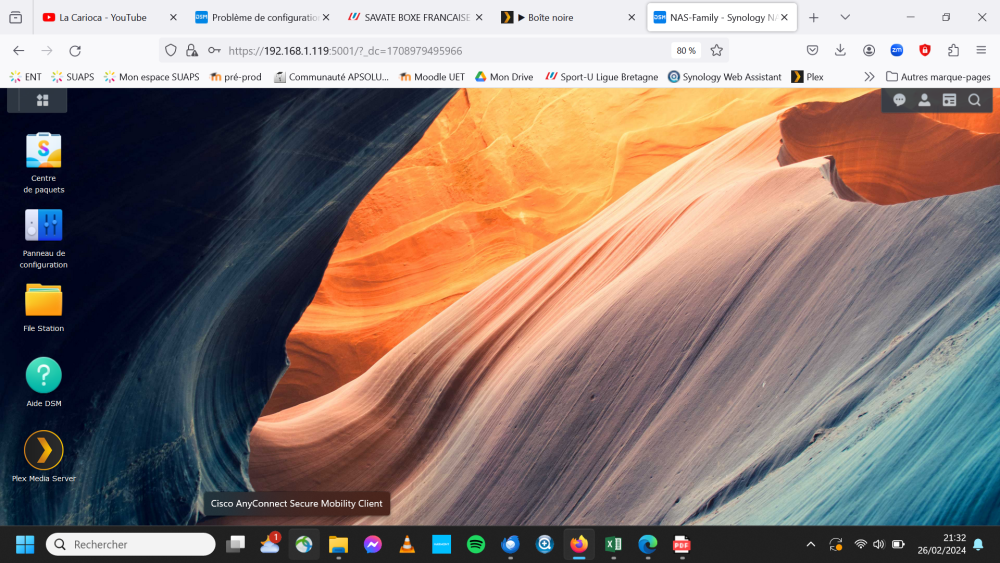The image size is (1000, 563).
Task: Switch to Boîte noire tab
Action: pos(550,17)
